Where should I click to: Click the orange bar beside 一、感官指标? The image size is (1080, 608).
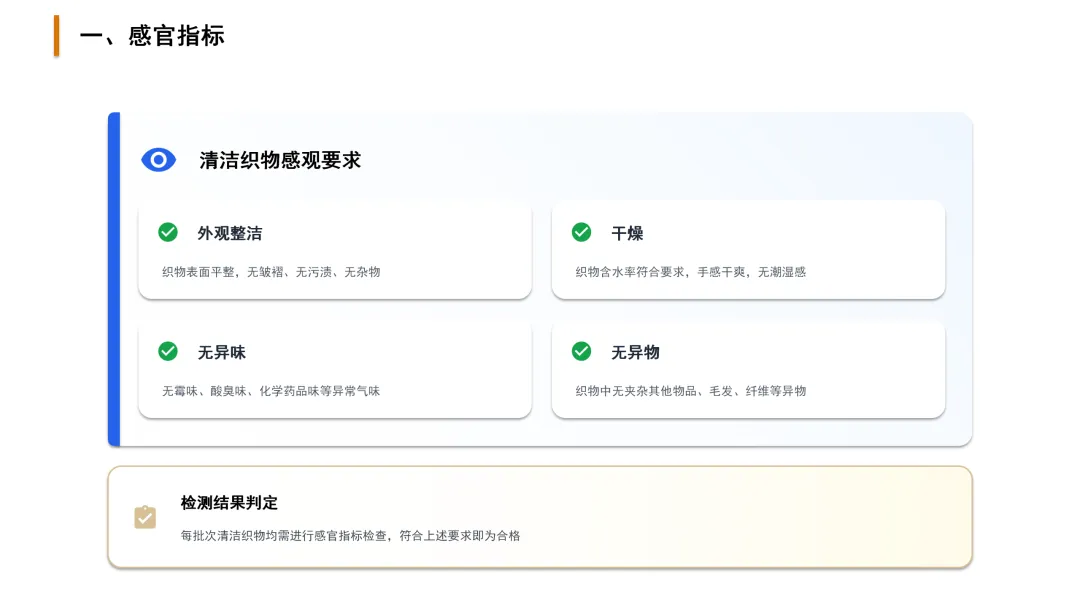coord(56,36)
